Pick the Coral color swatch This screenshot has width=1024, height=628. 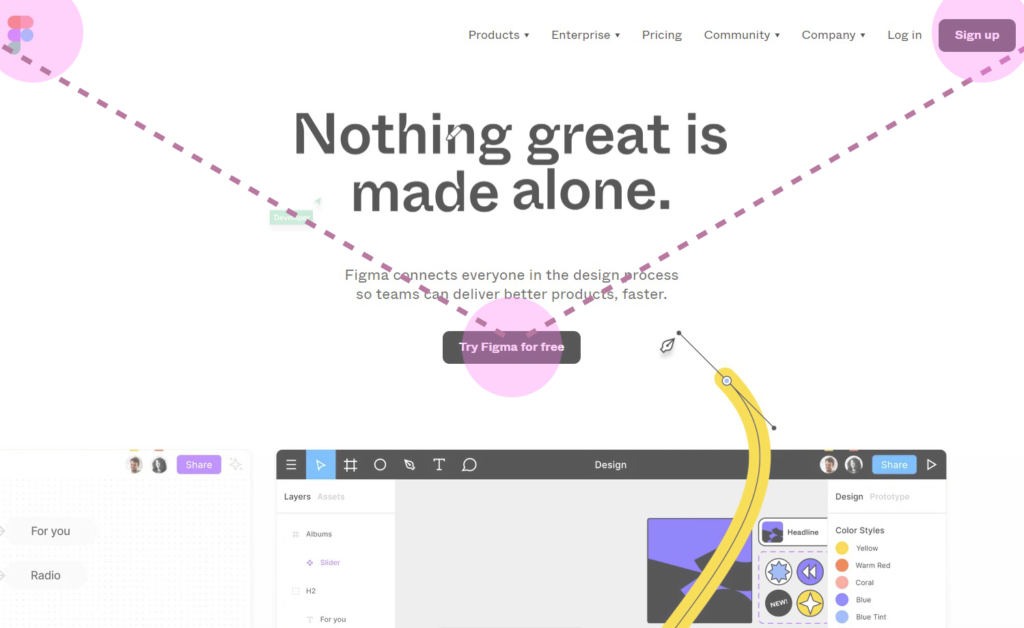click(x=842, y=582)
